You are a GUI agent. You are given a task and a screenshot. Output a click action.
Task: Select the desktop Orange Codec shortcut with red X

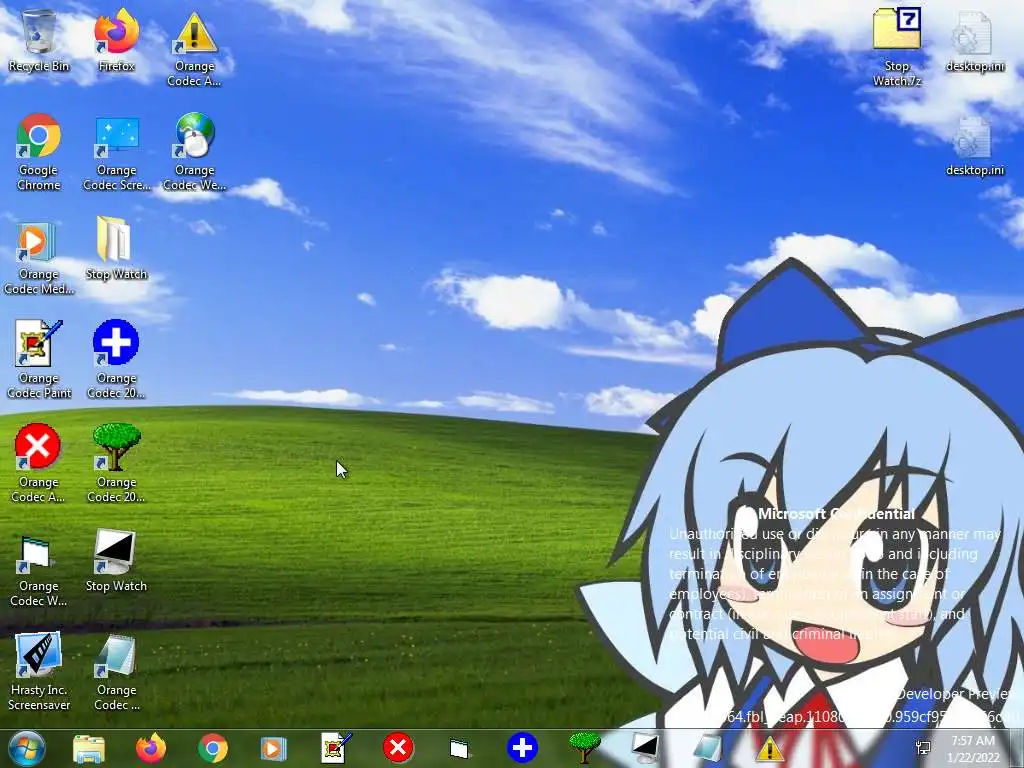[x=39, y=463]
